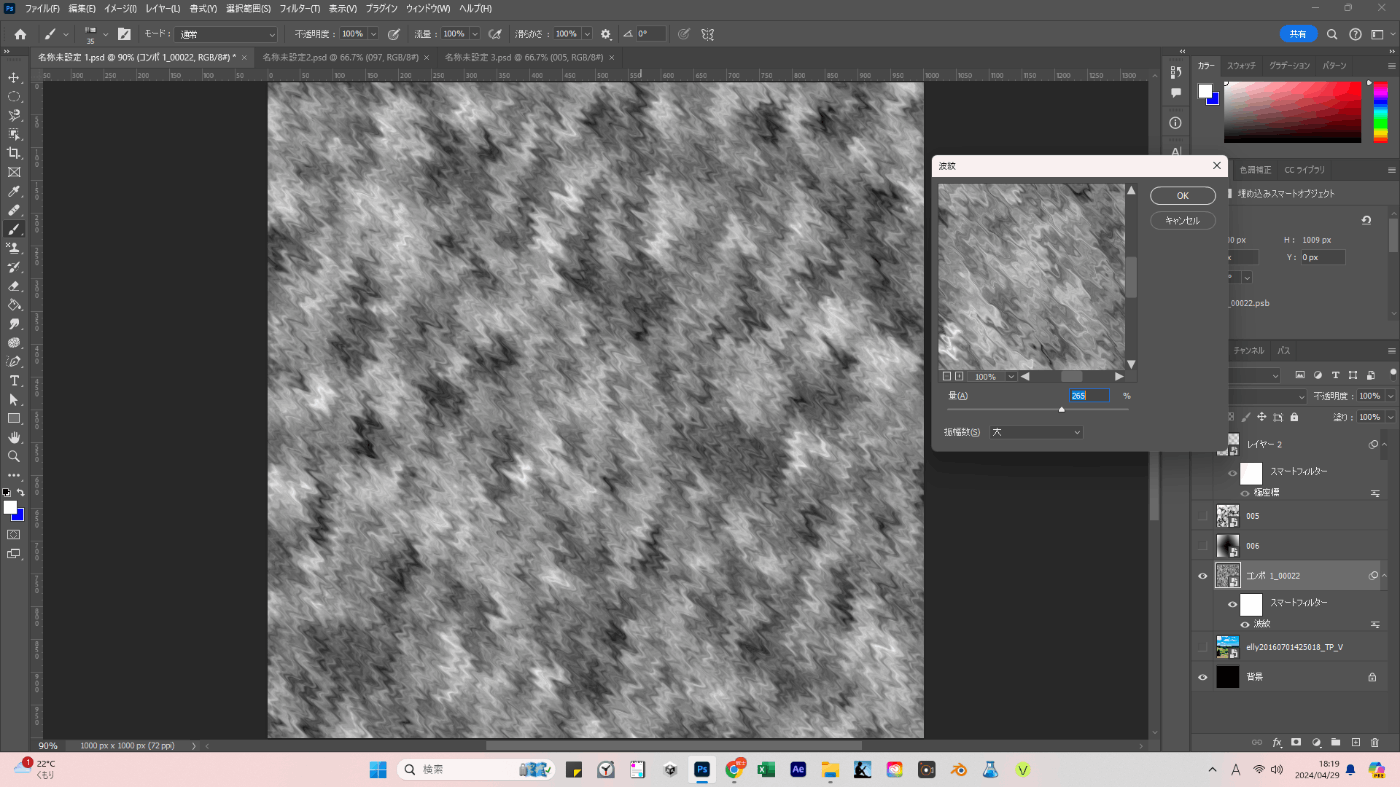This screenshot has height=787, width=1400.
Task: Select the Crop tool
Action: coord(14,153)
